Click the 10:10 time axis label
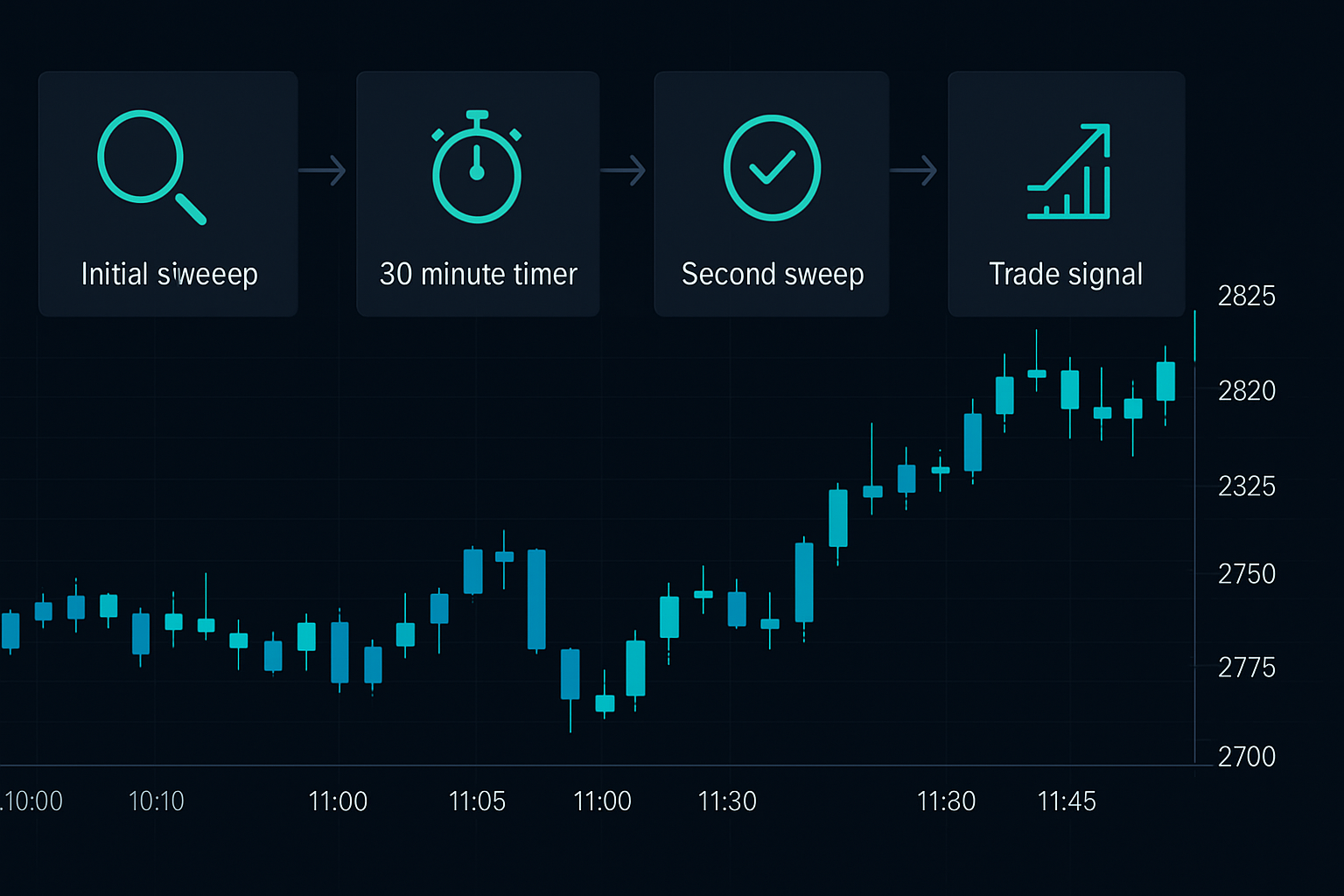The image size is (1344, 896). pos(156,801)
